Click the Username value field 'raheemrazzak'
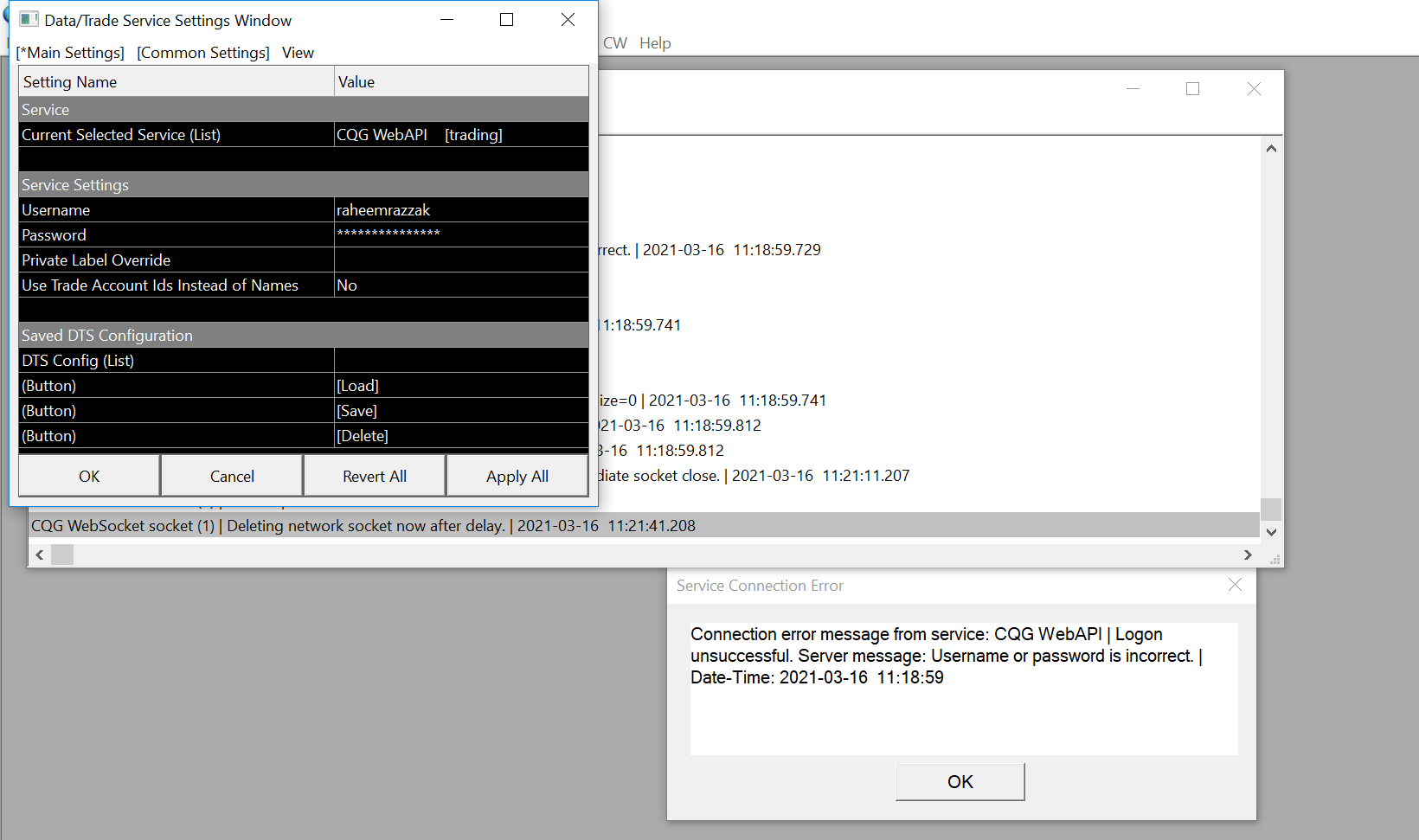 pyautogui.click(x=461, y=210)
